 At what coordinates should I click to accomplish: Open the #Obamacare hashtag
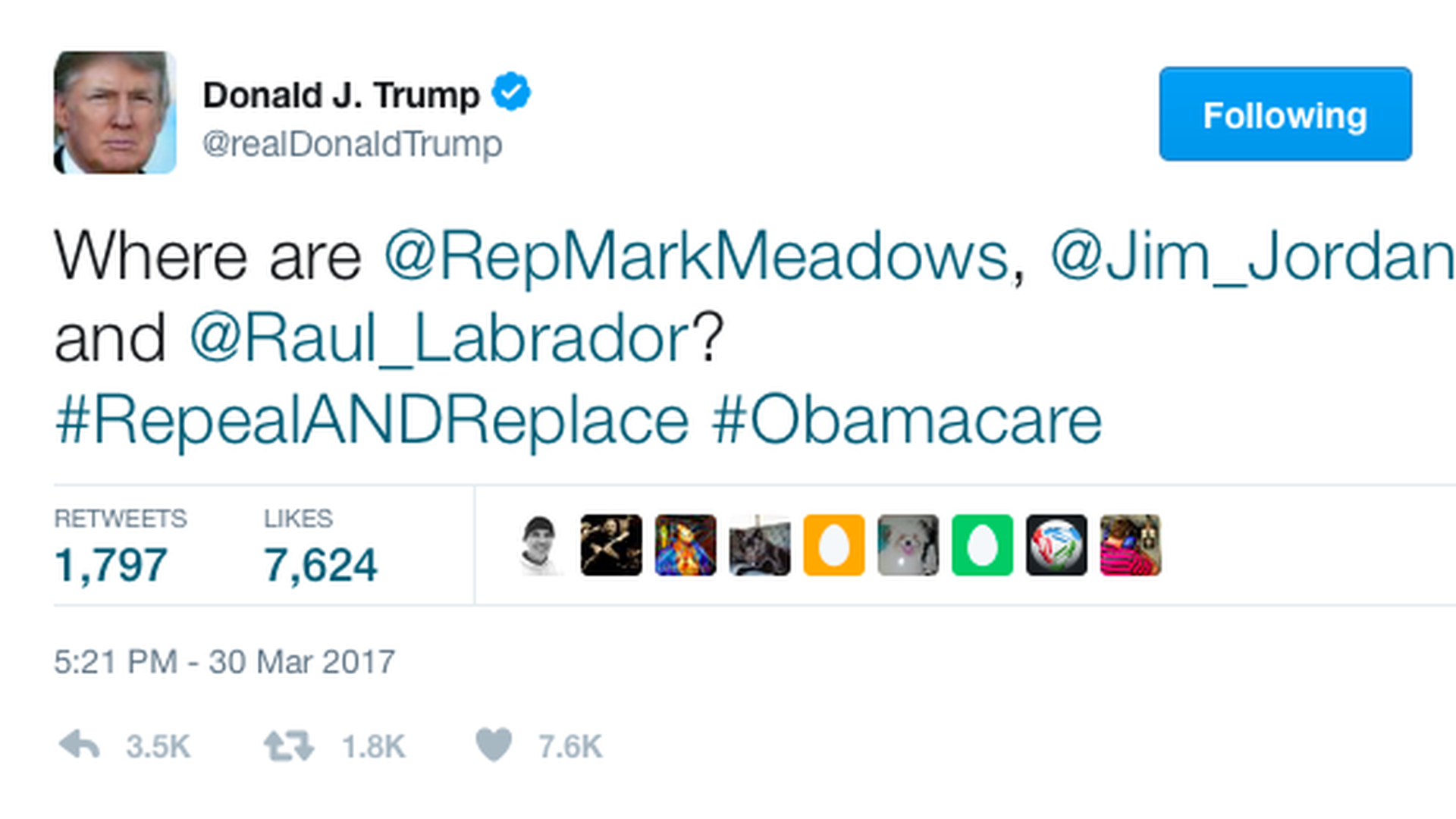pos(907,420)
